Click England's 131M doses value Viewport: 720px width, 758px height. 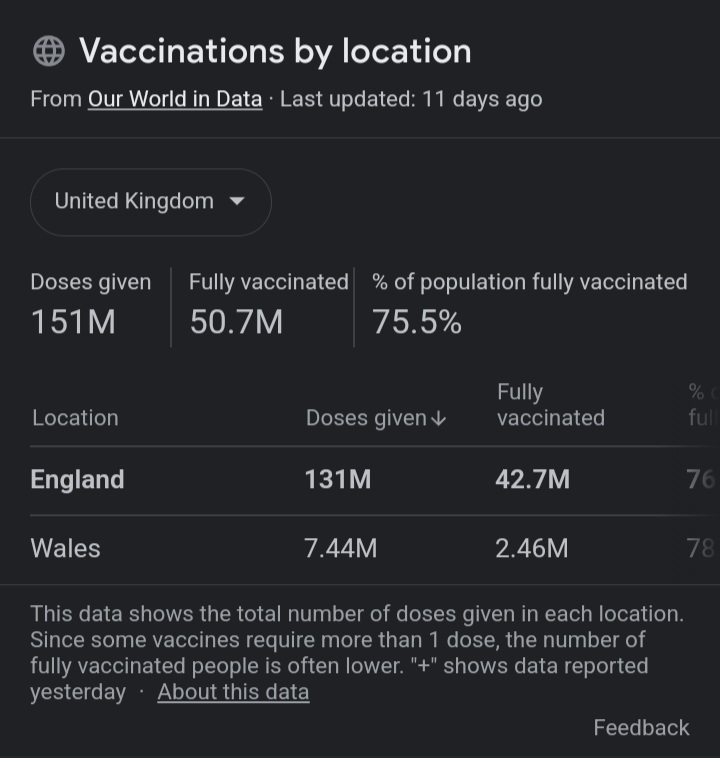pyautogui.click(x=338, y=480)
